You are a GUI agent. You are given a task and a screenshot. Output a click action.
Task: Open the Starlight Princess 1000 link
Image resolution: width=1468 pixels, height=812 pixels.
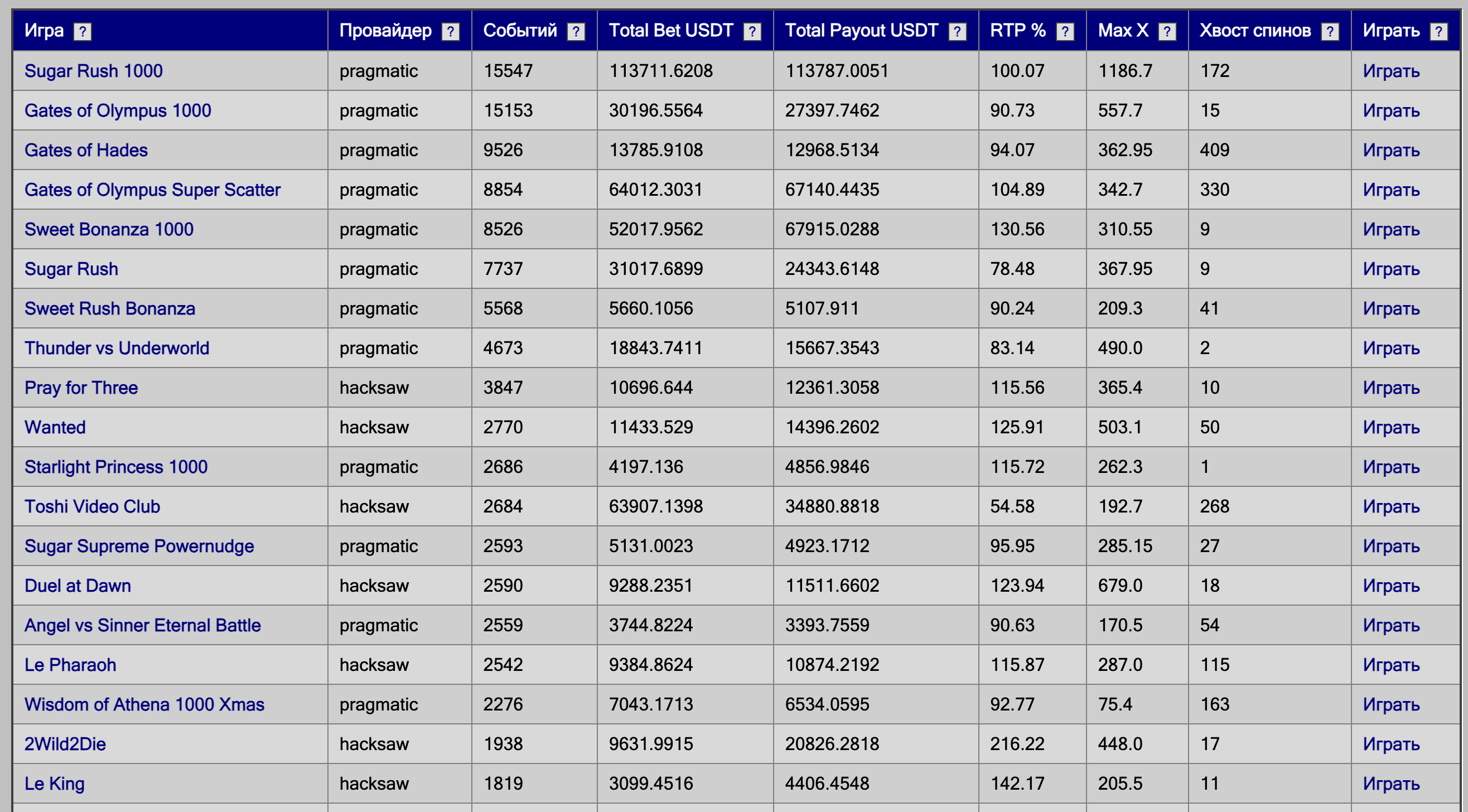[x=115, y=467]
